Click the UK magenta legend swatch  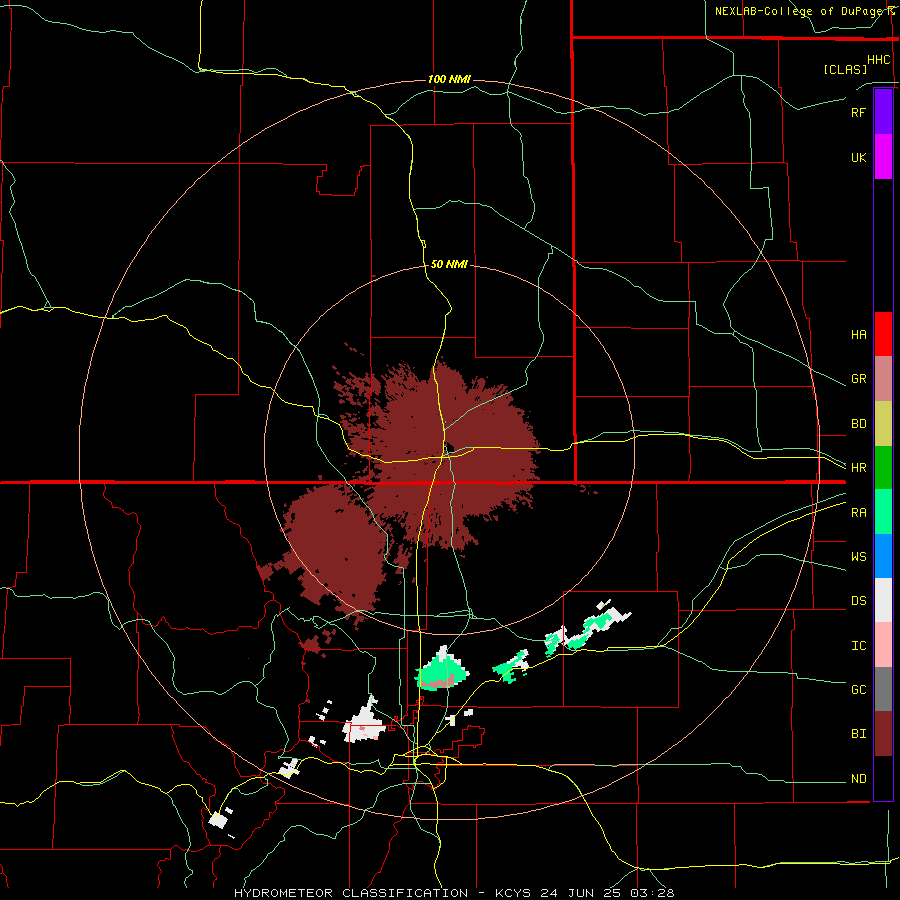pos(883,157)
